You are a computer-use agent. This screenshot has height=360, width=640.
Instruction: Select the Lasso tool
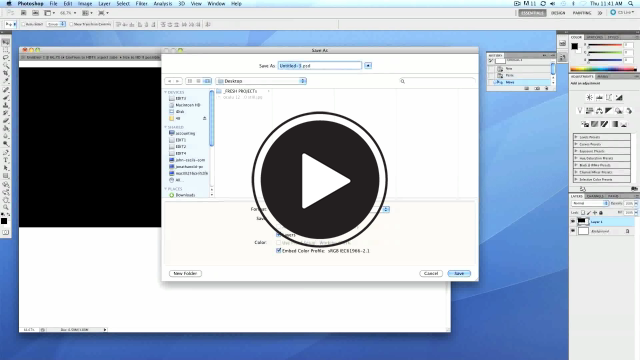click(6, 58)
